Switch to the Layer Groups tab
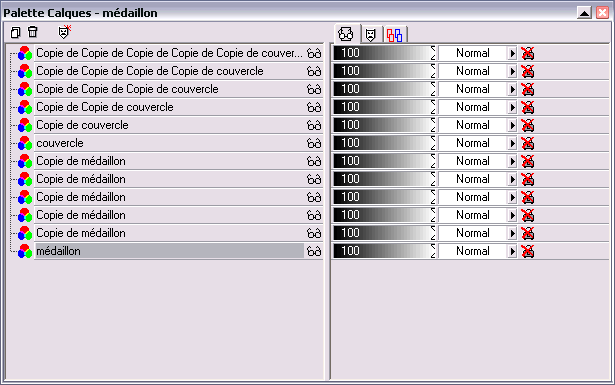The height and width of the screenshot is (385, 615). [395, 35]
